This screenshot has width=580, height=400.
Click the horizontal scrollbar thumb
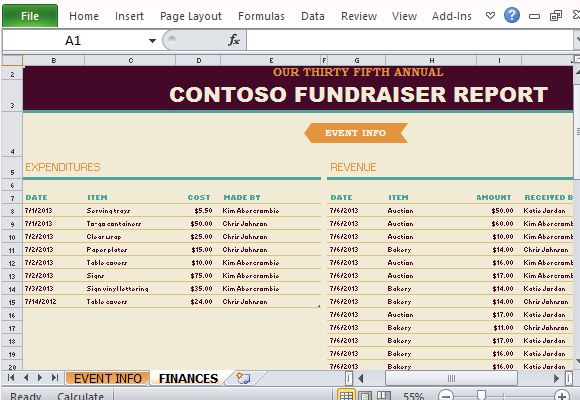(451, 378)
